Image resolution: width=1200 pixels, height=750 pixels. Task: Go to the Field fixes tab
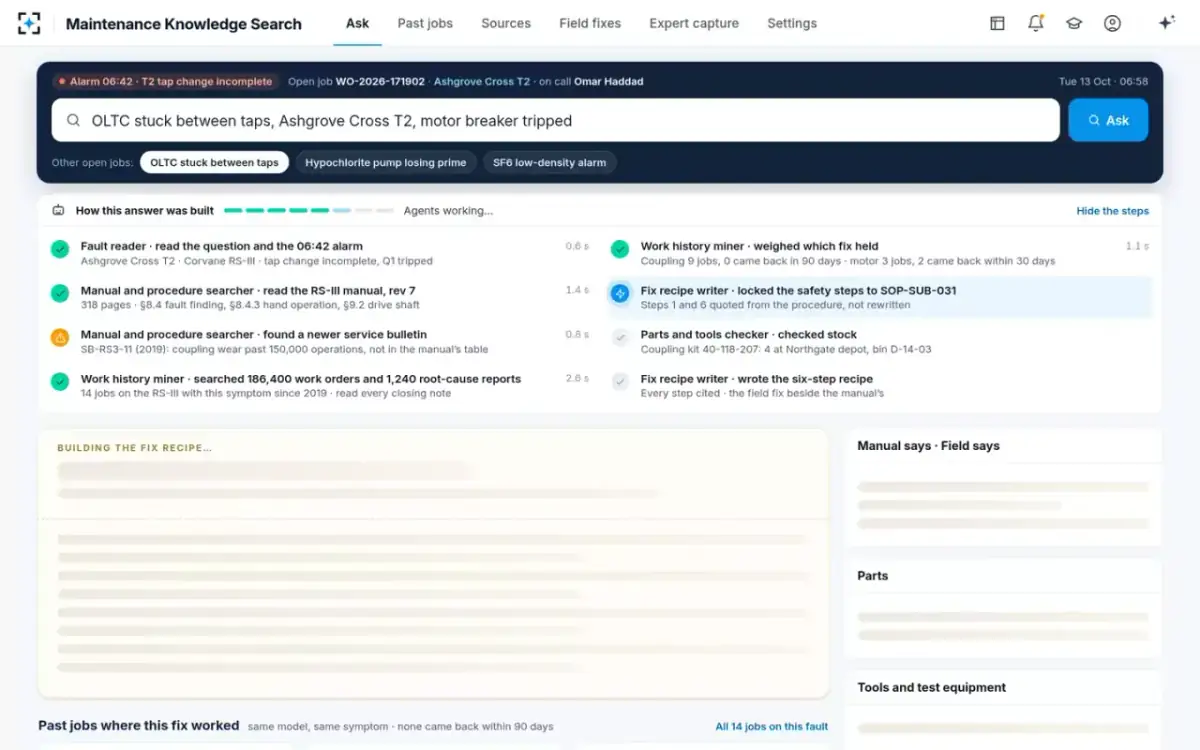[x=590, y=23]
